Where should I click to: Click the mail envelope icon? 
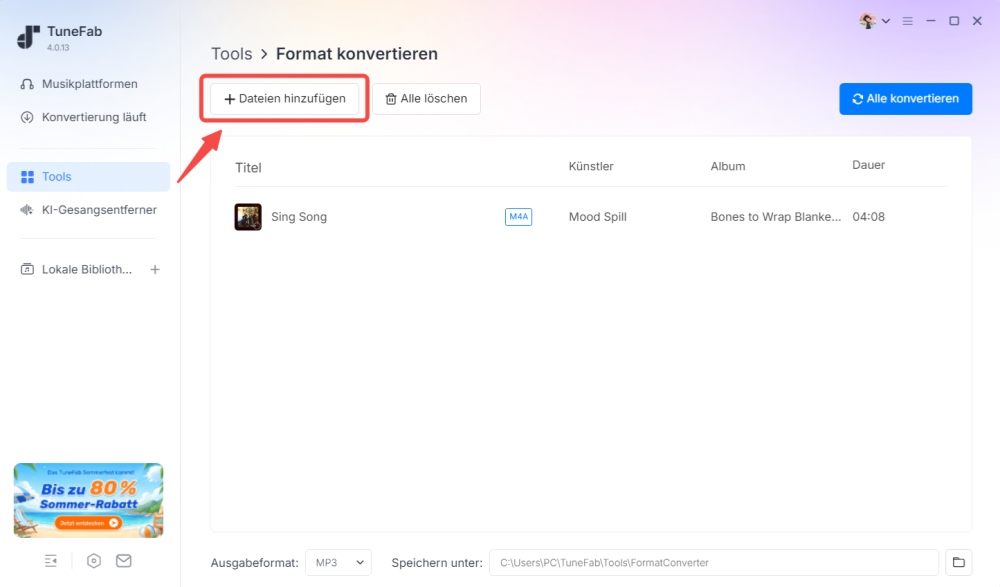(124, 561)
